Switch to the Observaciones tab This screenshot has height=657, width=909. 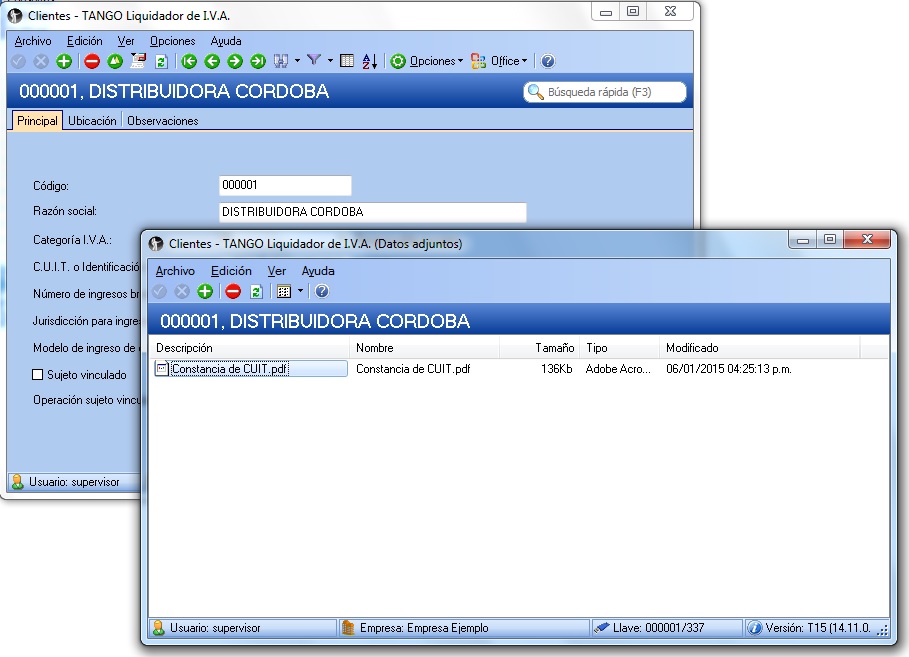[163, 121]
